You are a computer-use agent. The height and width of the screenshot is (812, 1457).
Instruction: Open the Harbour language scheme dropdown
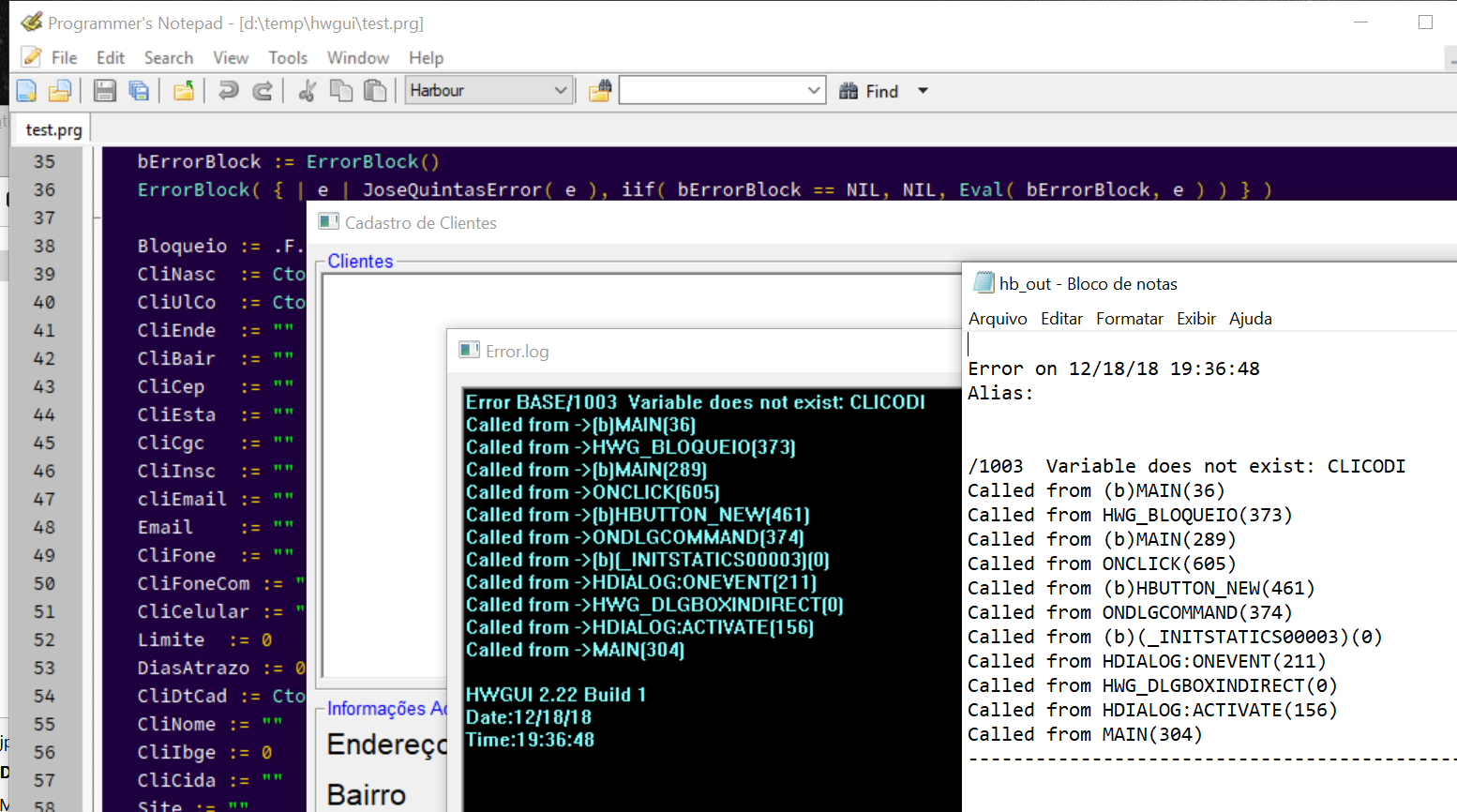click(x=560, y=91)
